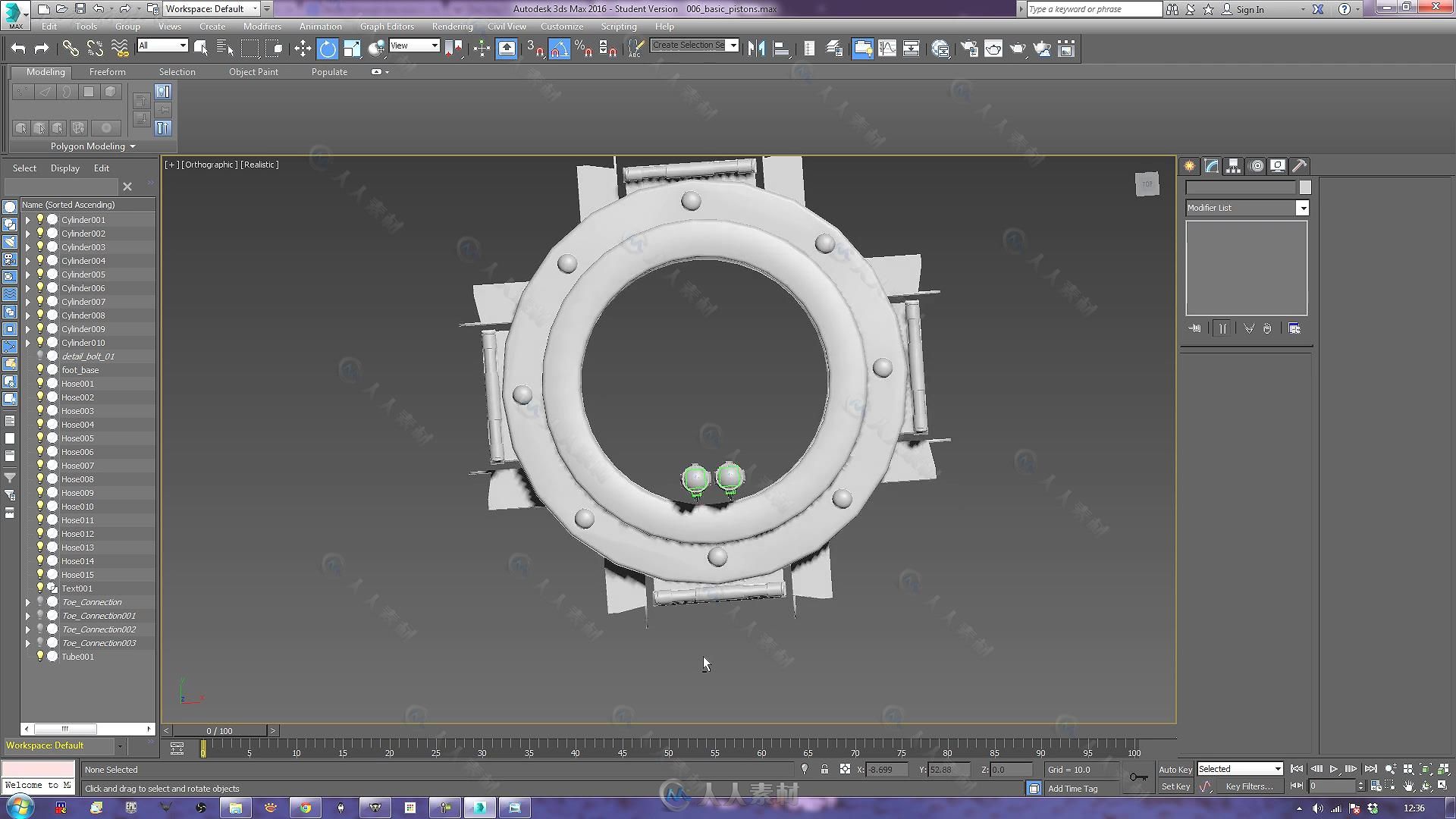This screenshot has height=819, width=1456.
Task: Open the Motion command panel tab
Action: click(1256, 166)
